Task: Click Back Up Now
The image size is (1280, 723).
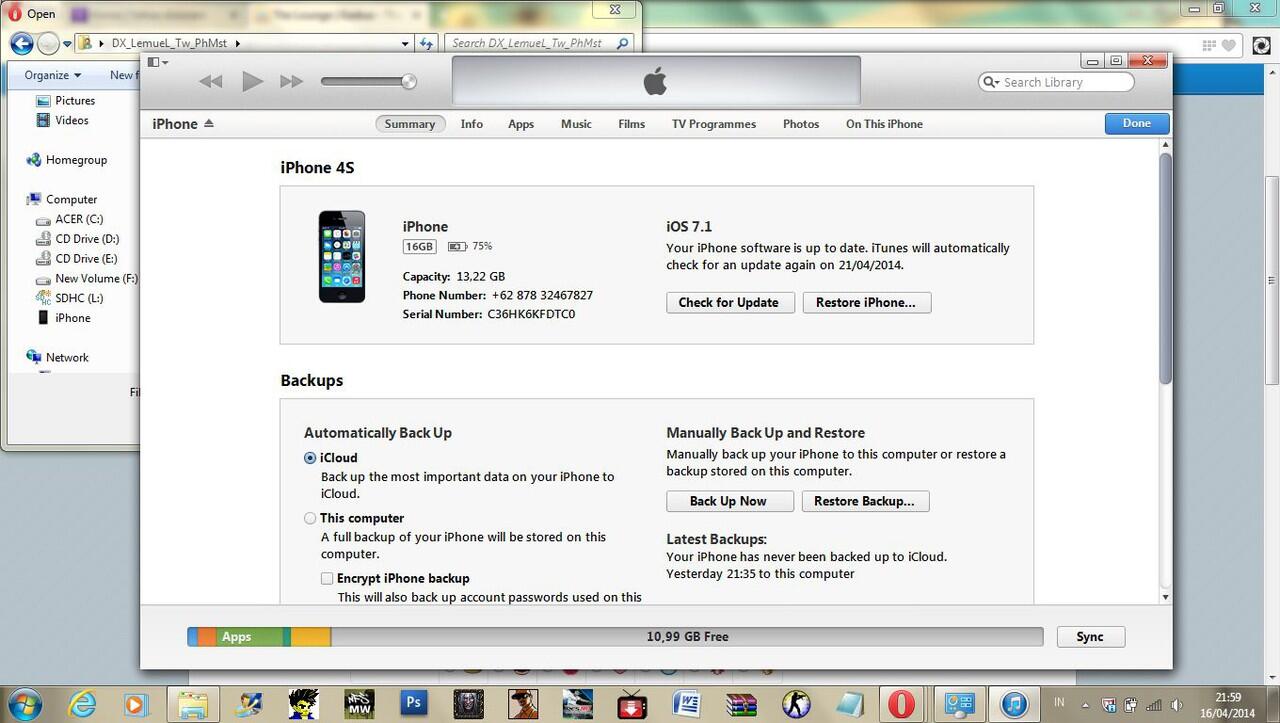Action: [729, 501]
